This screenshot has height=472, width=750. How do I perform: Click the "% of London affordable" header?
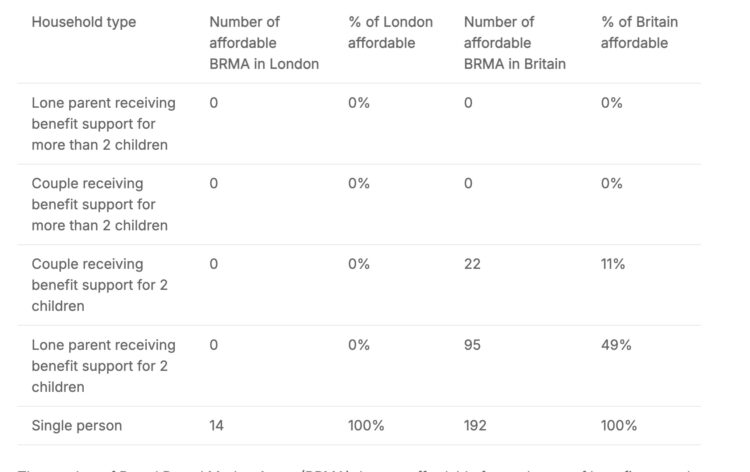(x=390, y=32)
